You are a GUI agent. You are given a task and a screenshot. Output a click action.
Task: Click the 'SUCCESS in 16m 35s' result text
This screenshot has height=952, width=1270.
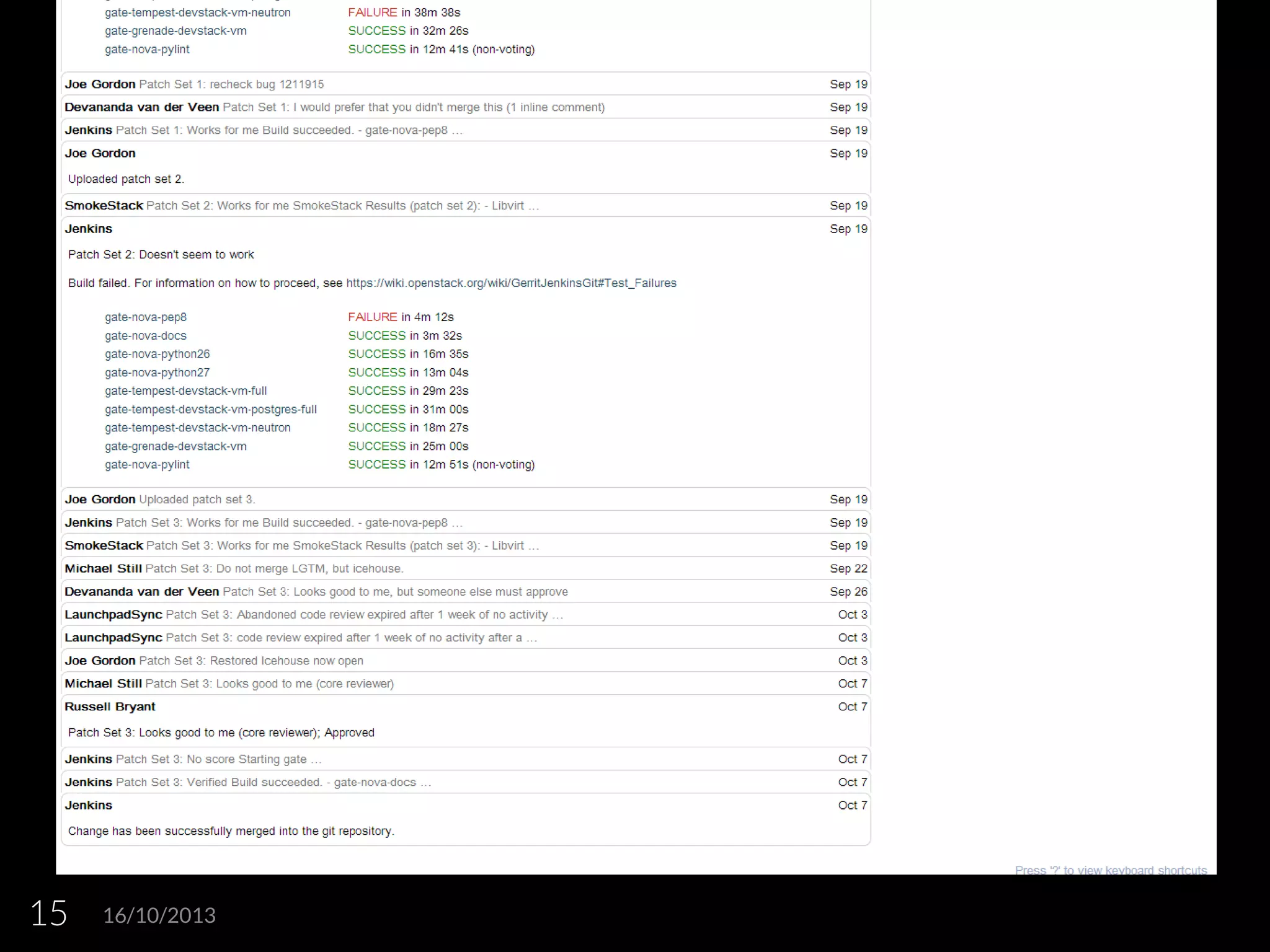coord(408,354)
